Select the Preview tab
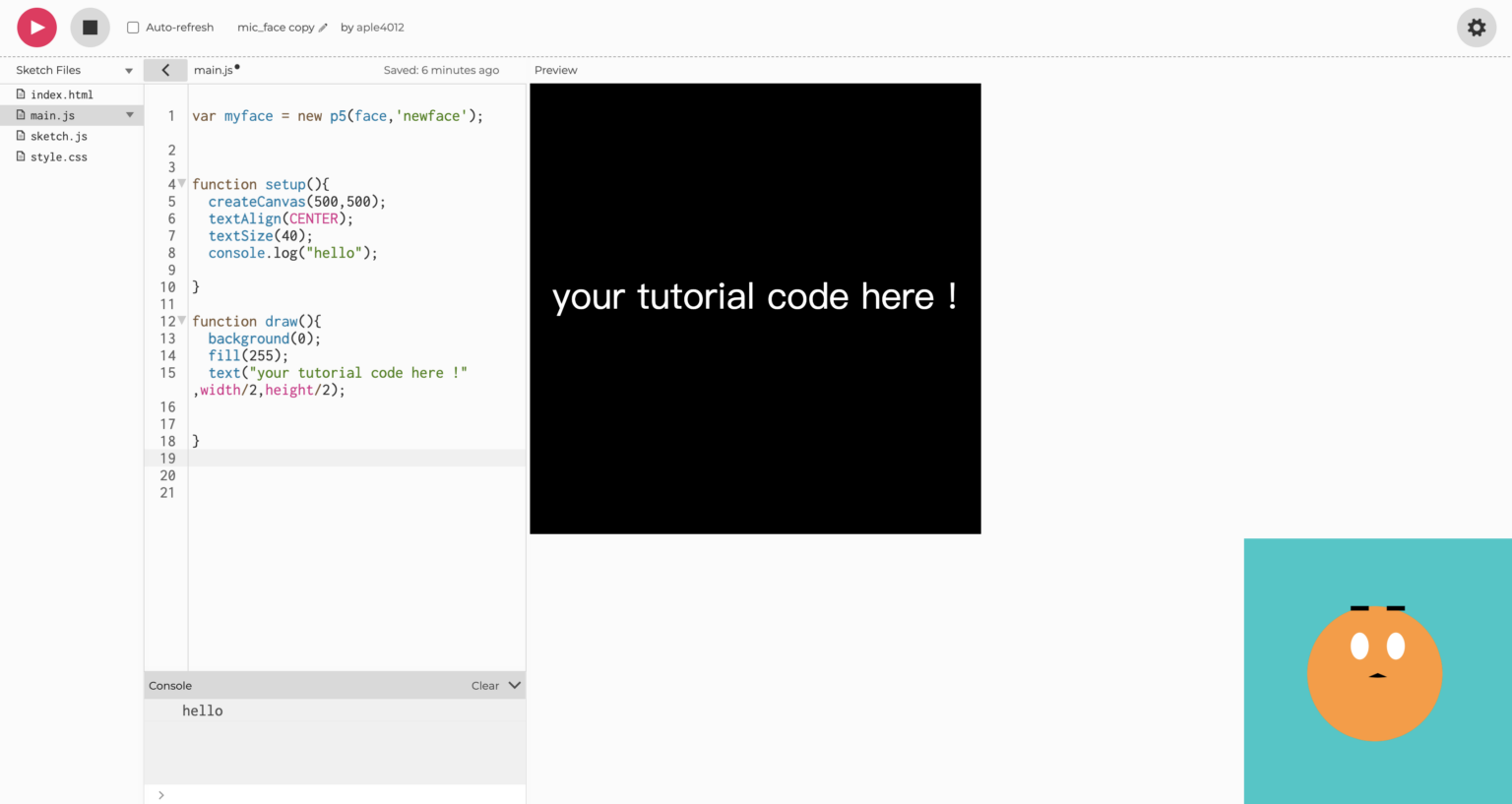Screen dimensions: 1512x804 tap(555, 70)
